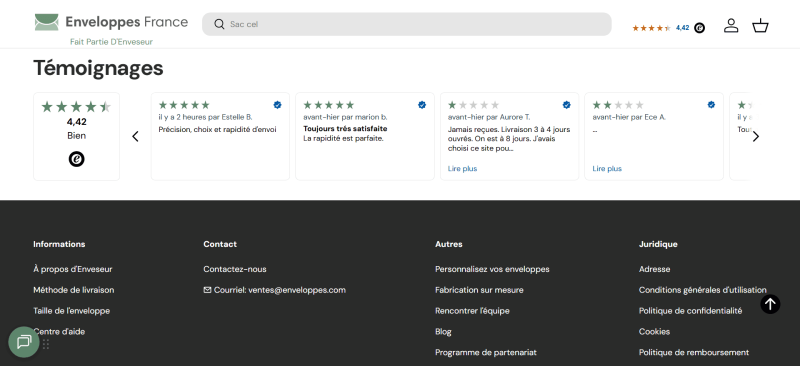Open Lire plus on Aurore T. review
800x366 pixels.
(462, 168)
